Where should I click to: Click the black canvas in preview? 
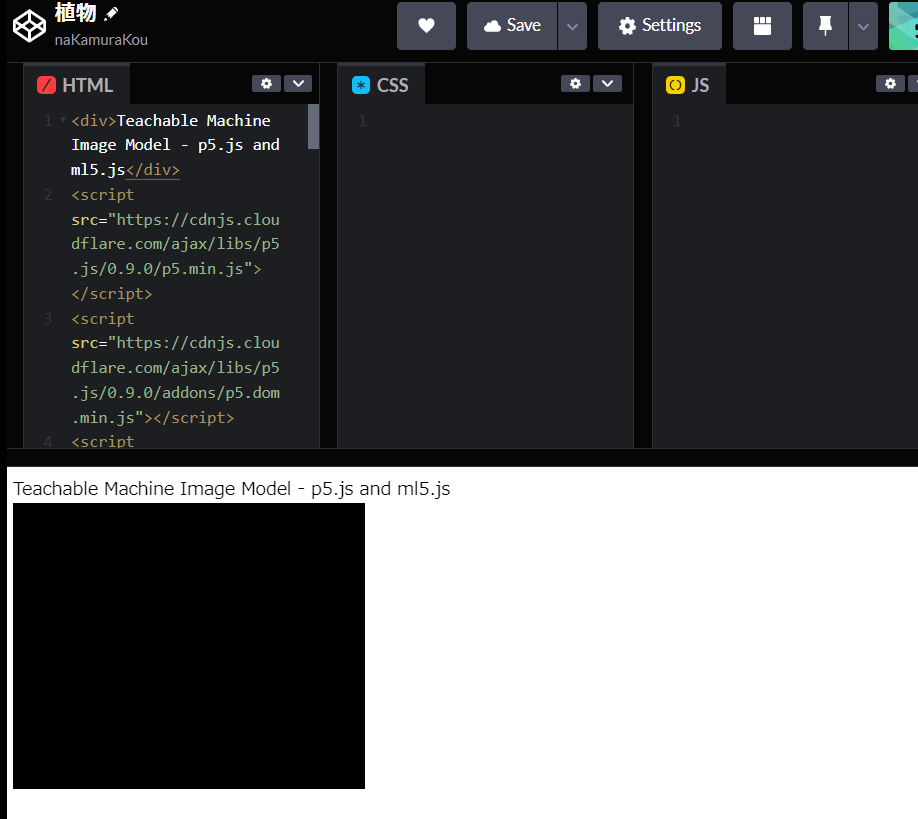tap(189, 646)
